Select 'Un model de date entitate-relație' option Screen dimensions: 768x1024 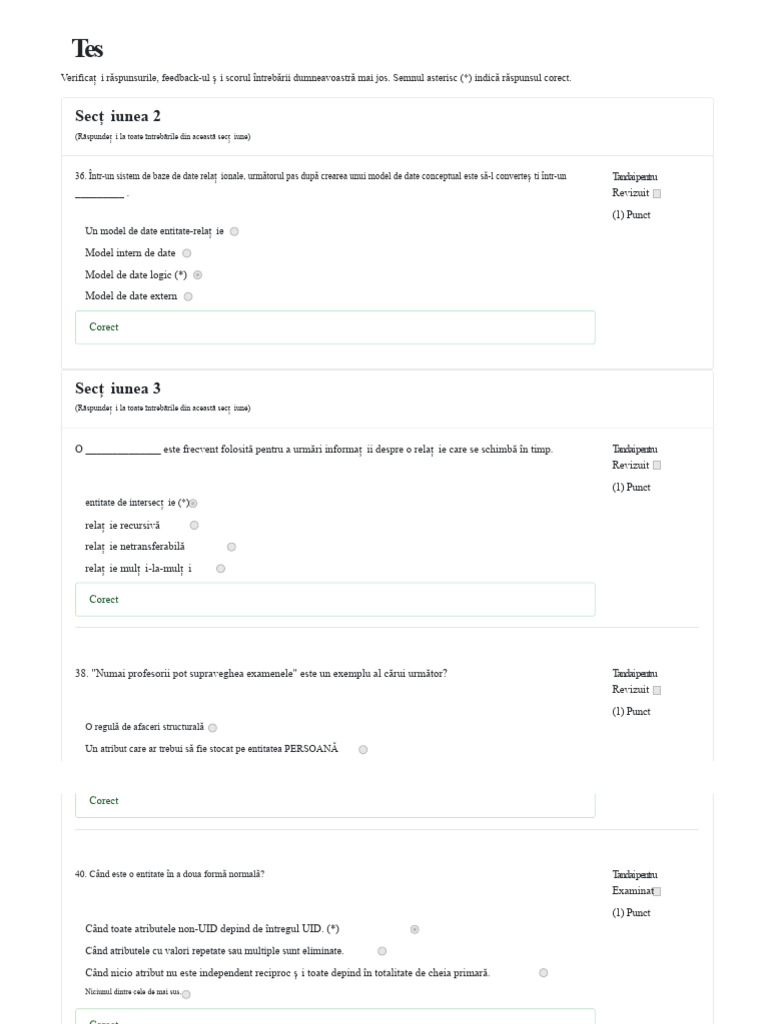[234, 231]
